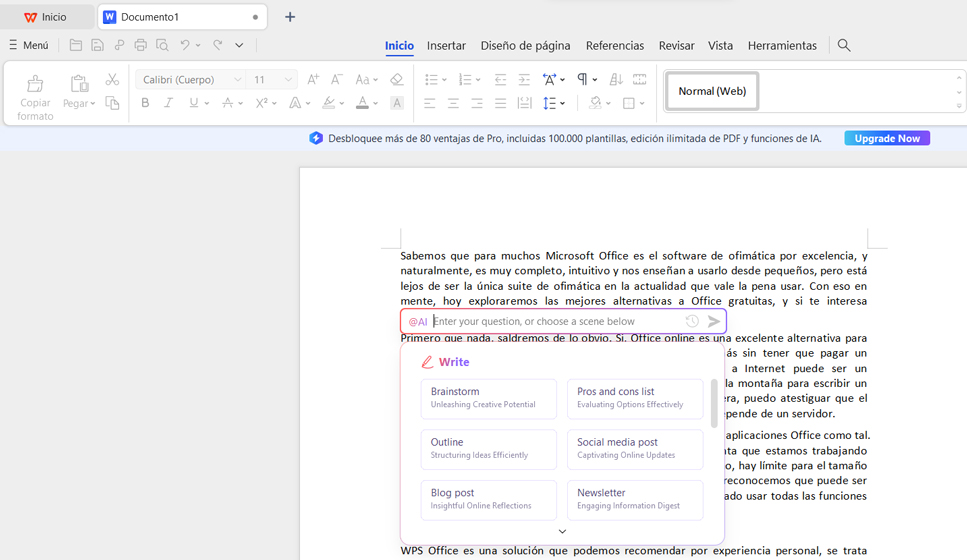This screenshot has height=560, width=967.
Task: Increase font size with A+ icon
Action: (x=313, y=80)
